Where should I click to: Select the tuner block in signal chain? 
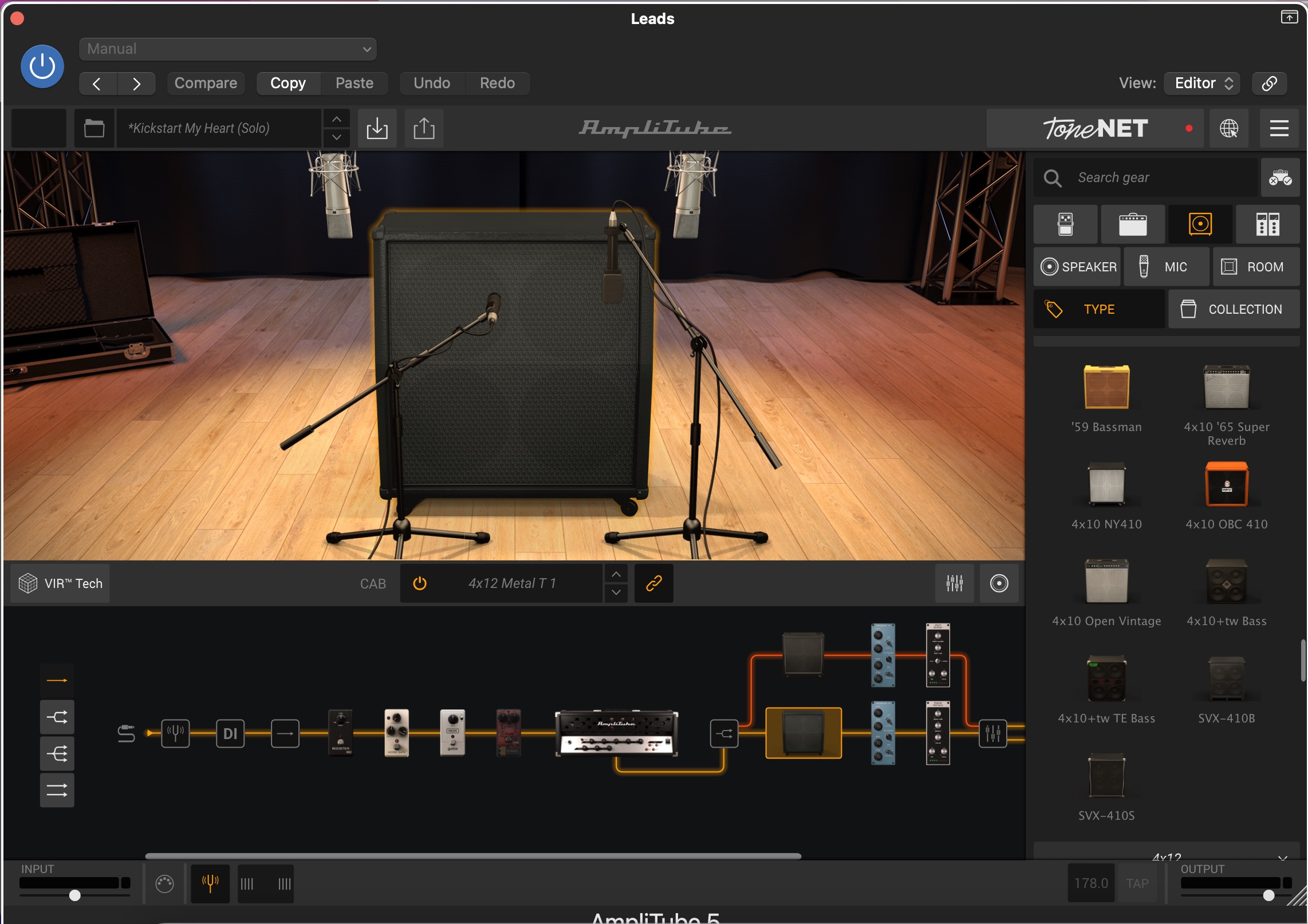(x=175, y=733)
